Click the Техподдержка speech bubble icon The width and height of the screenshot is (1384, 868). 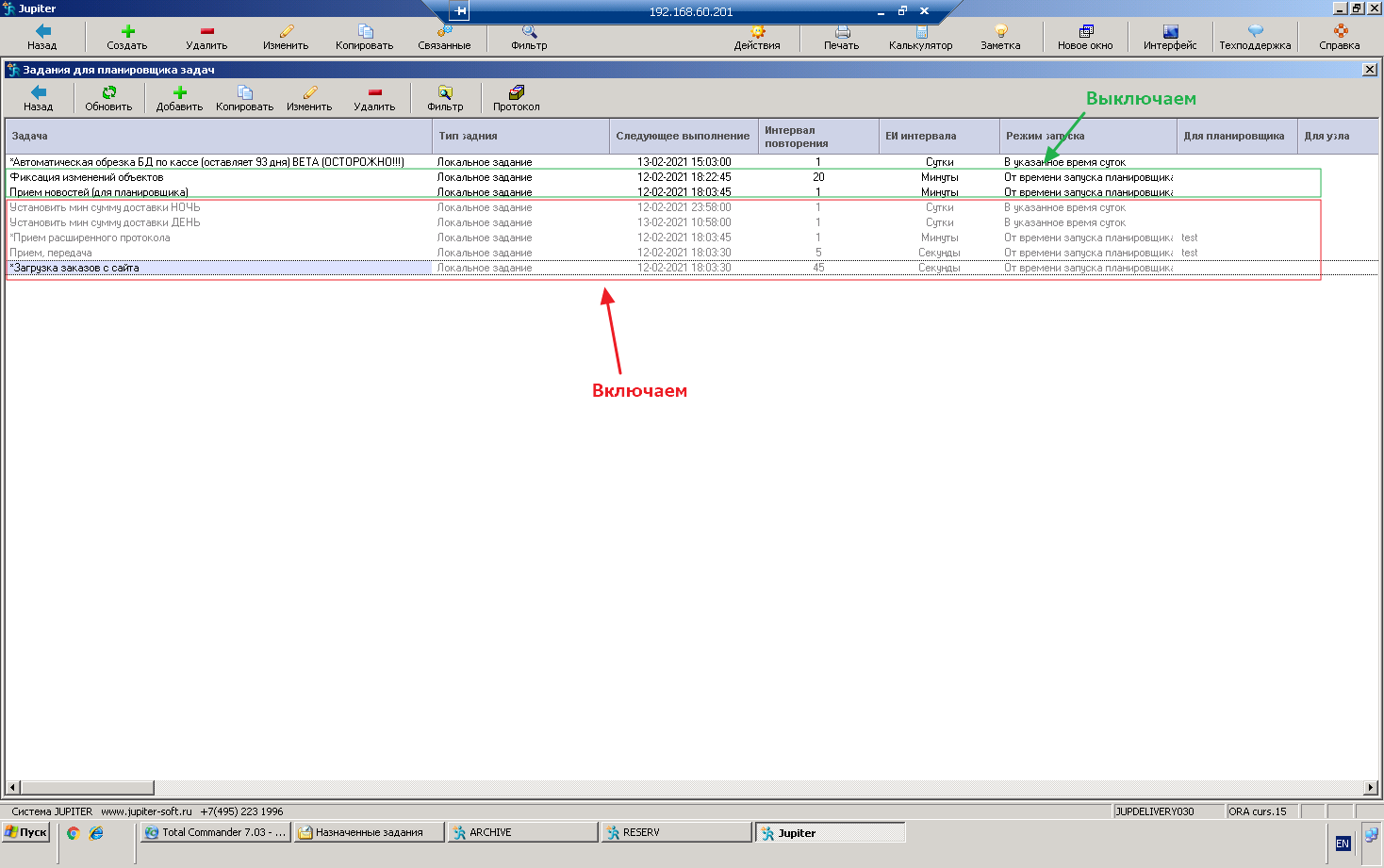tap(1256, 31)
